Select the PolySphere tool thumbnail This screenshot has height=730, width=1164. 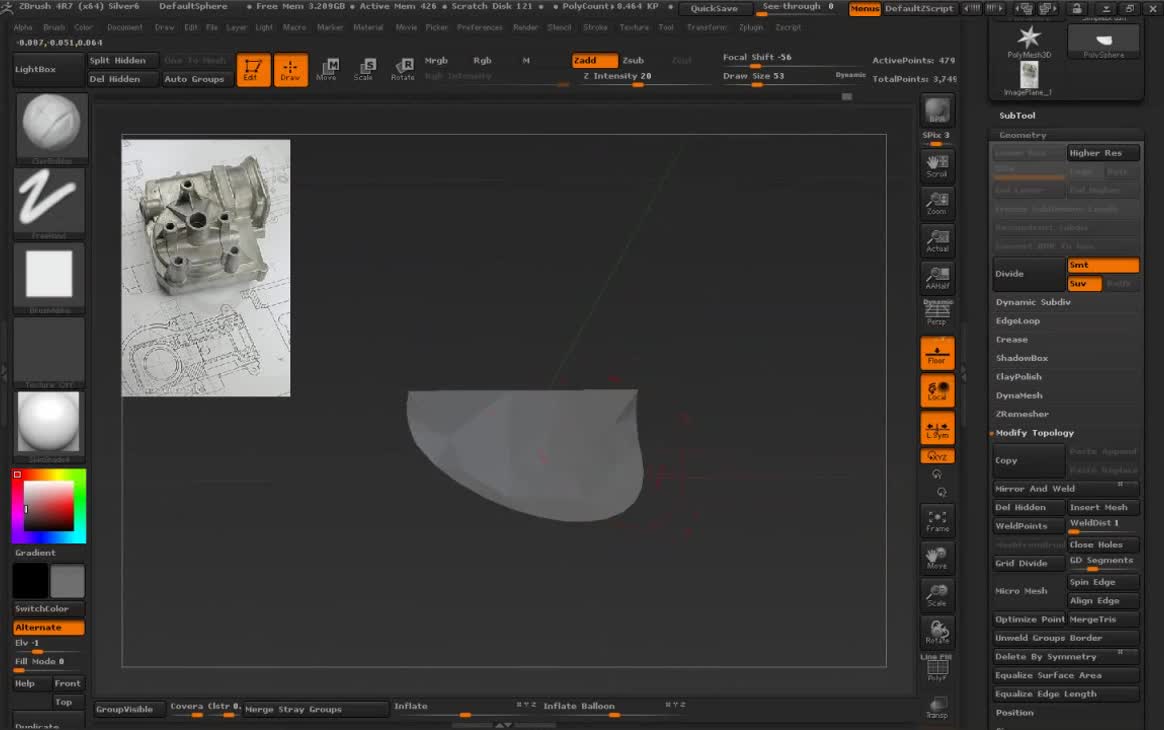[x=1103, y=42]
